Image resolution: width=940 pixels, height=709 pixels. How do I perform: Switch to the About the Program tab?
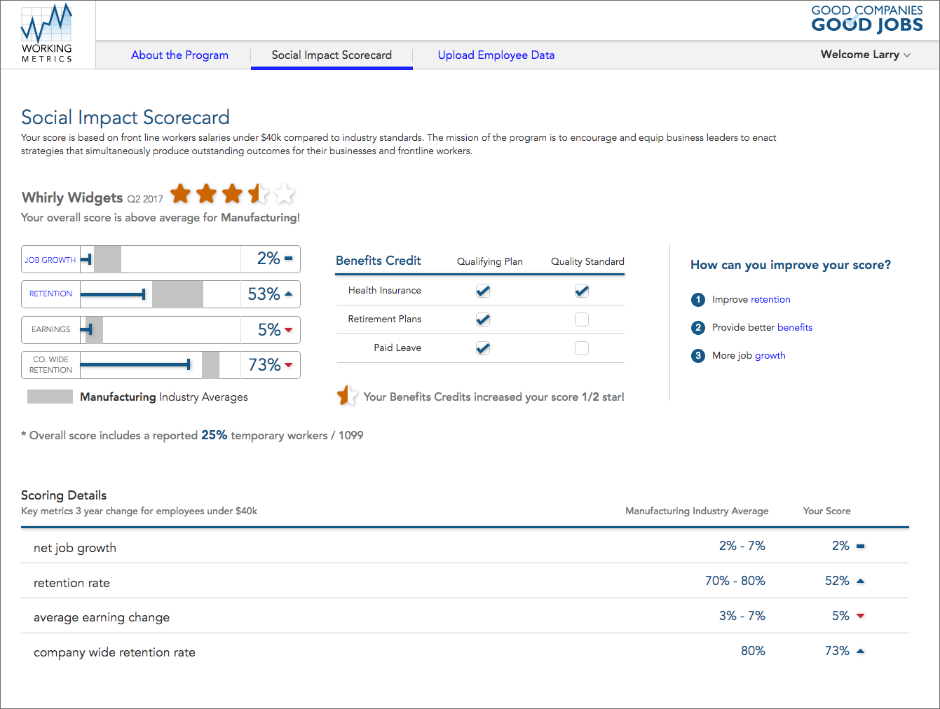pyautogui.click(x=180, y=55)
